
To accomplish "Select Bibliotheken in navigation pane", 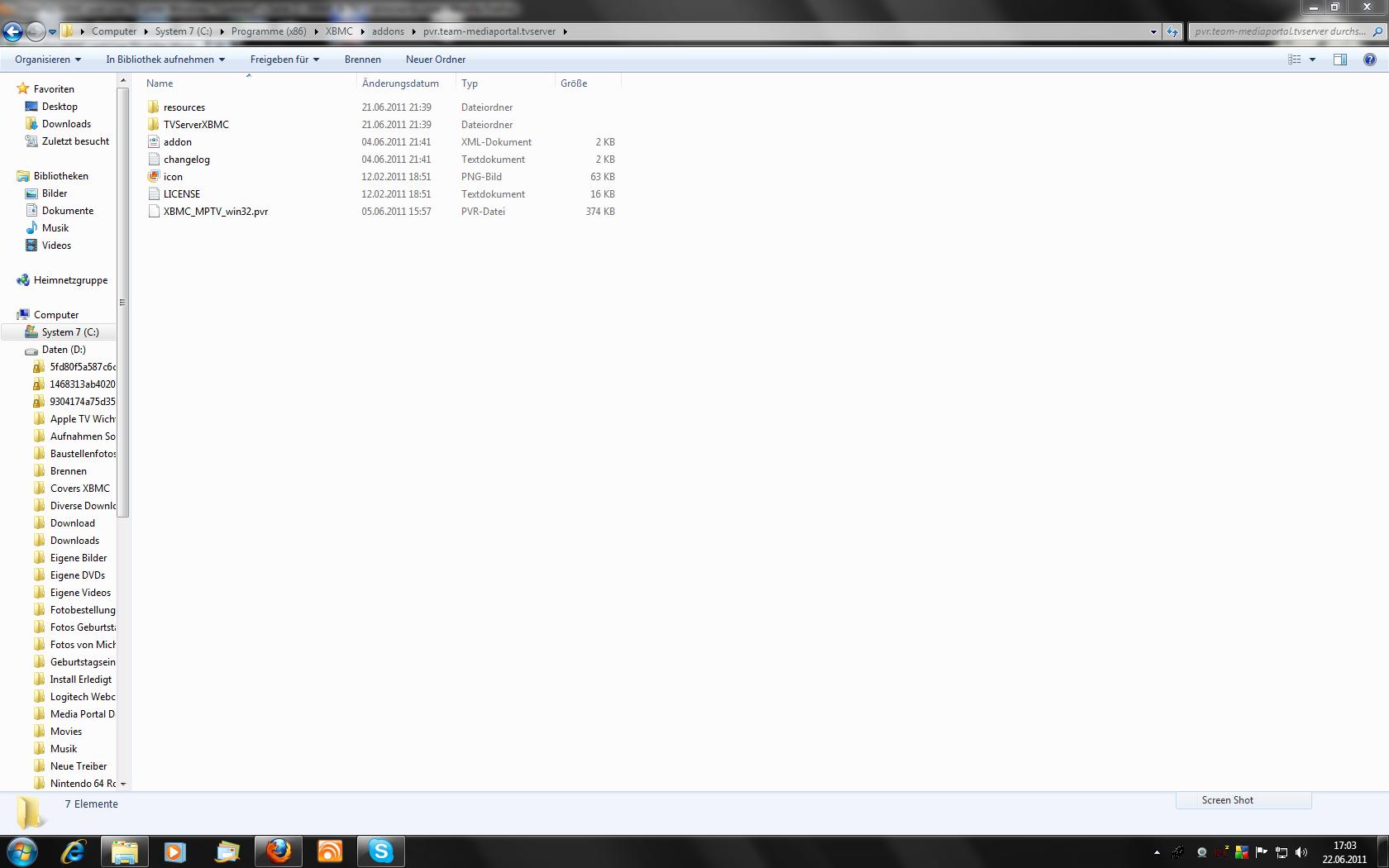I will (60, 176).
